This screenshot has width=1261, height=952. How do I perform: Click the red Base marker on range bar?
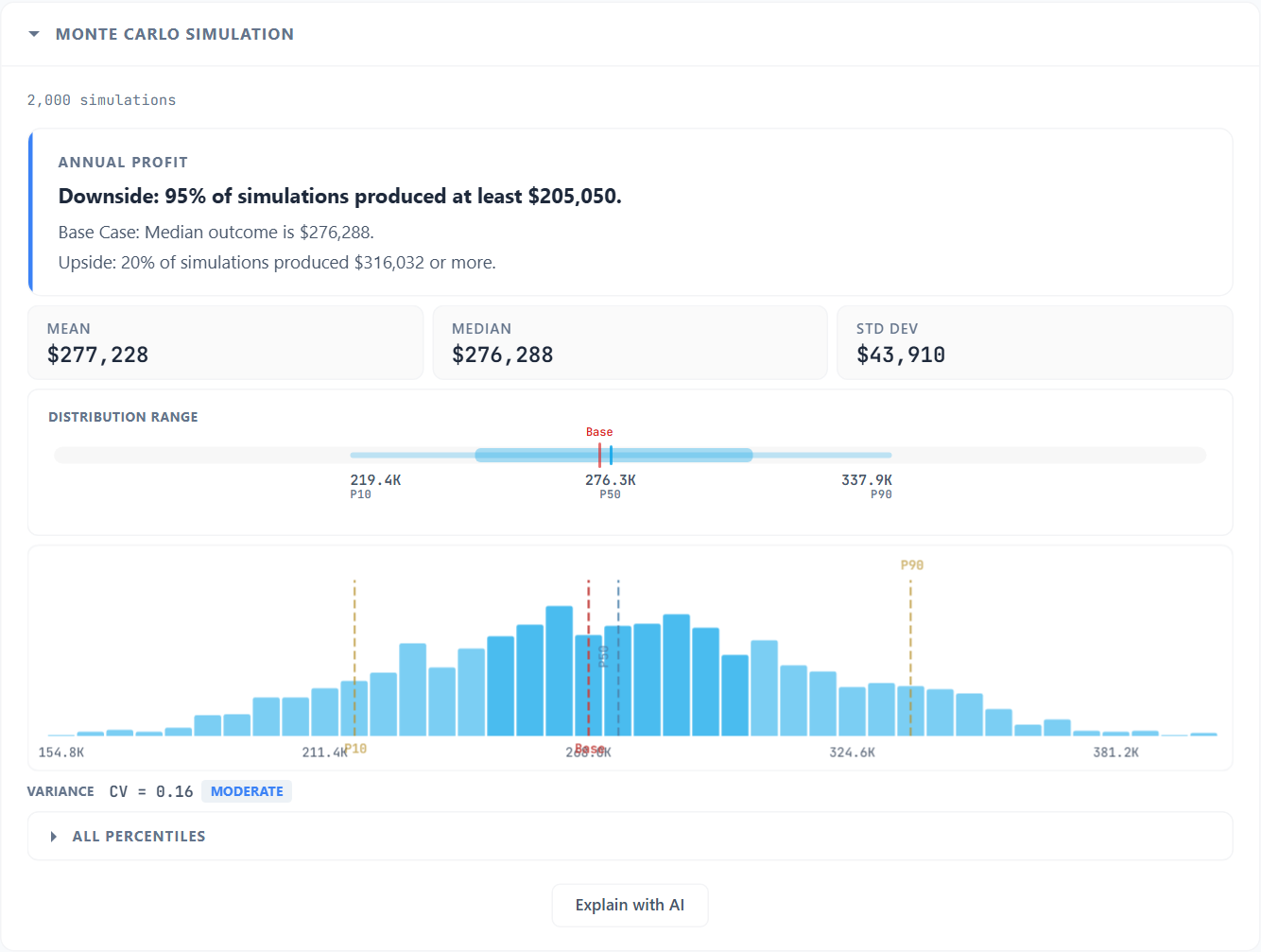599,455
